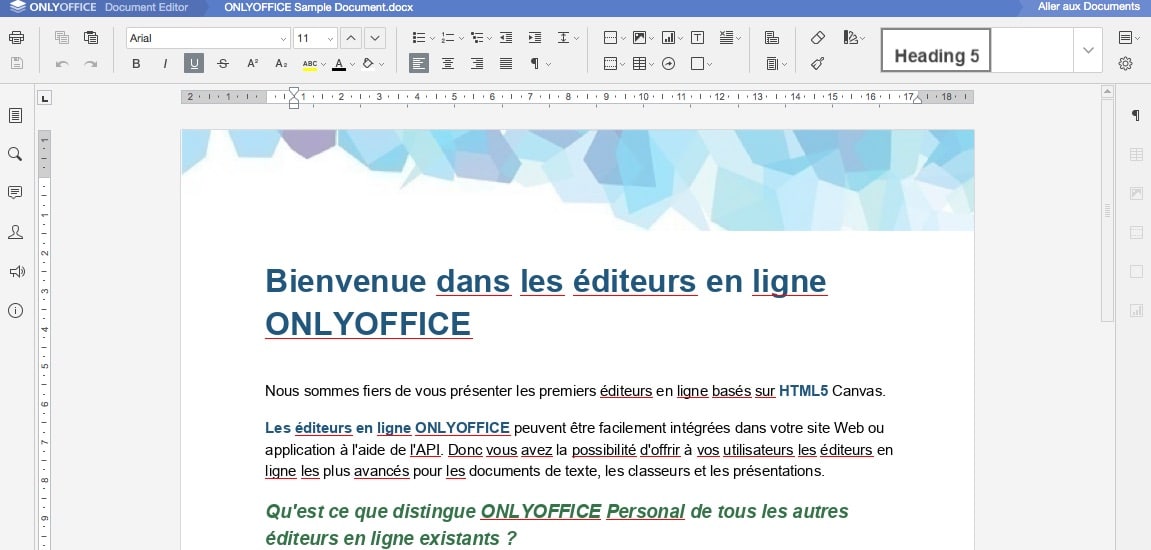The height and width of the screenshot is (550, 1151).
Task: Turn off underline formatting
Action: (194, 64)
